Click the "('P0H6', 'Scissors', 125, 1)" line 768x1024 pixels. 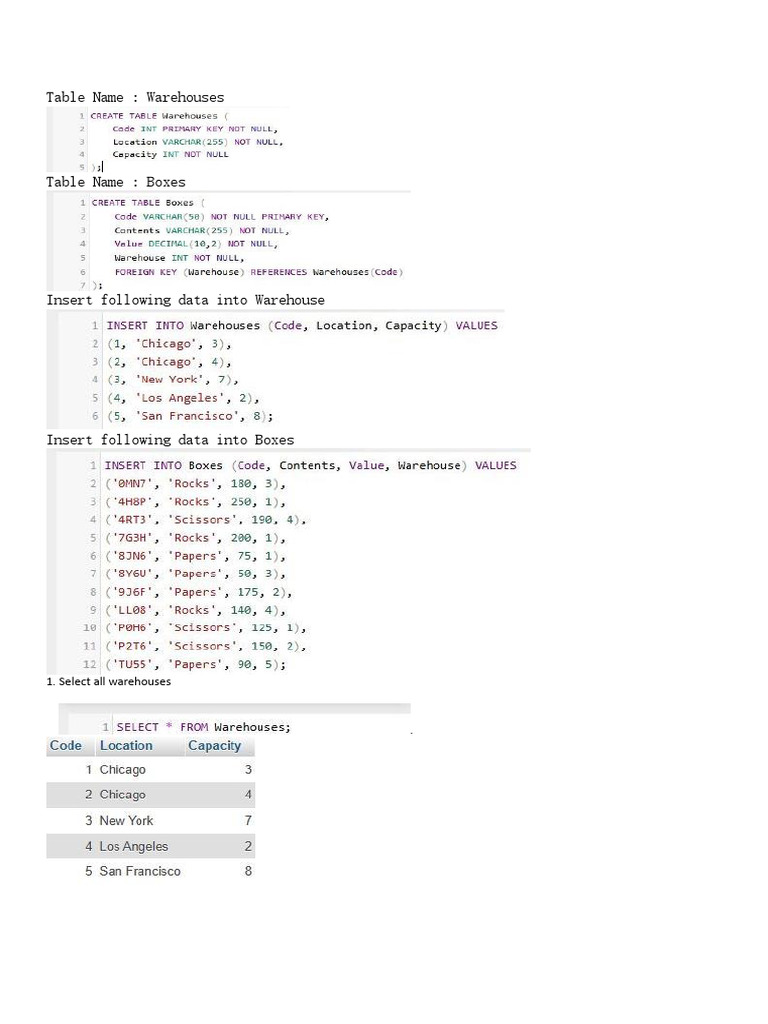tap(206, 628)
